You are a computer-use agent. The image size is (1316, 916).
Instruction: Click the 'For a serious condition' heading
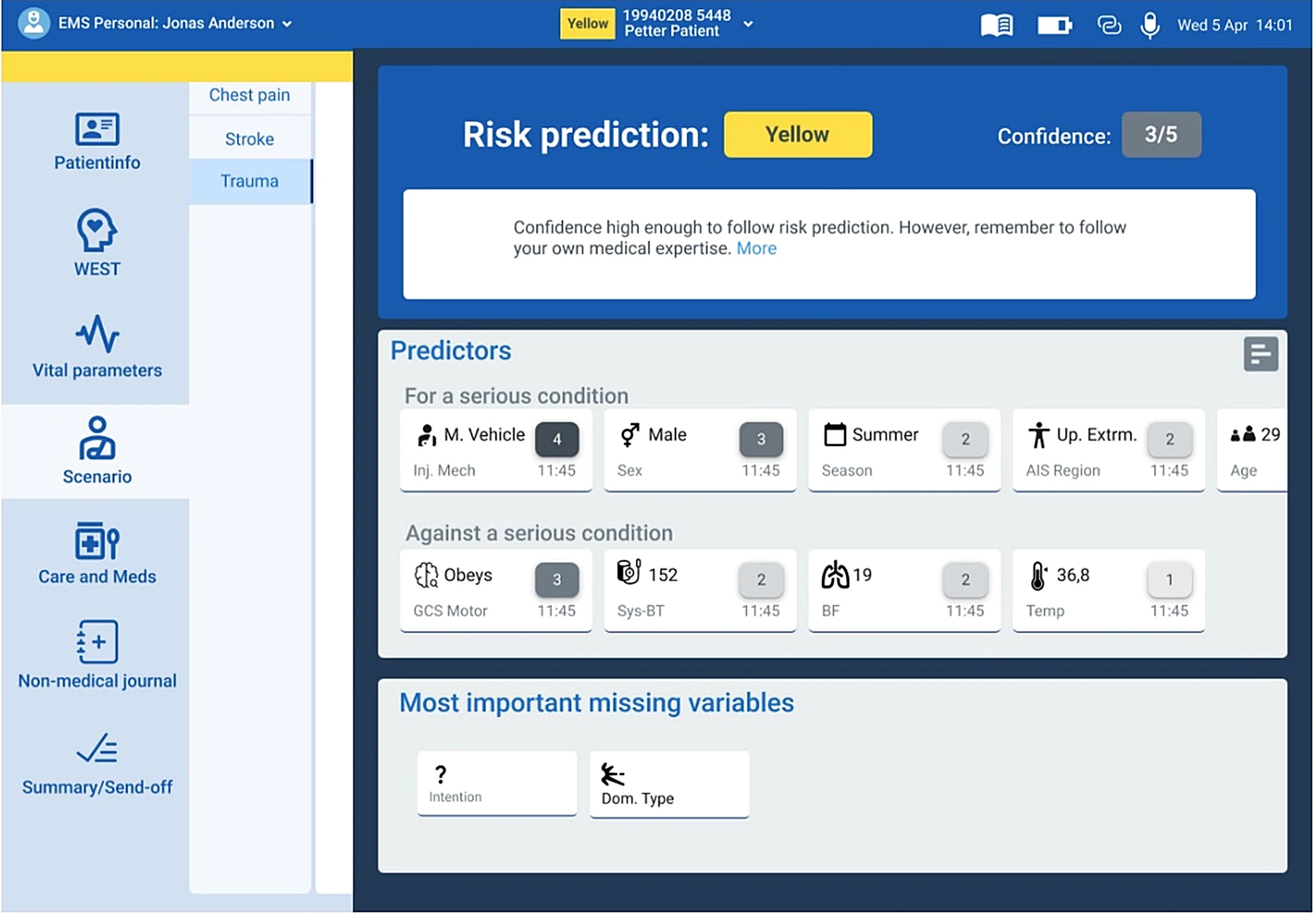tap(516, 396)
